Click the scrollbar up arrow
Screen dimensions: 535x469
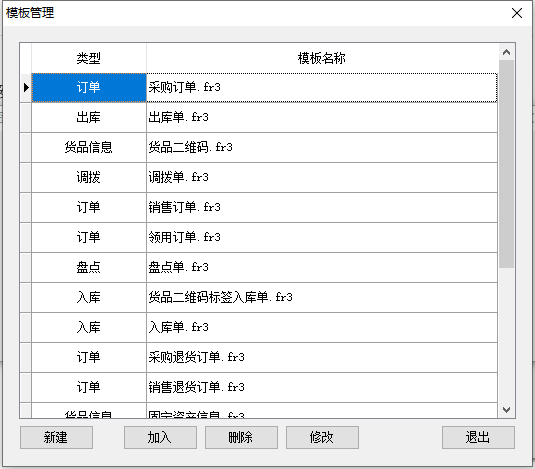(506, 52)
